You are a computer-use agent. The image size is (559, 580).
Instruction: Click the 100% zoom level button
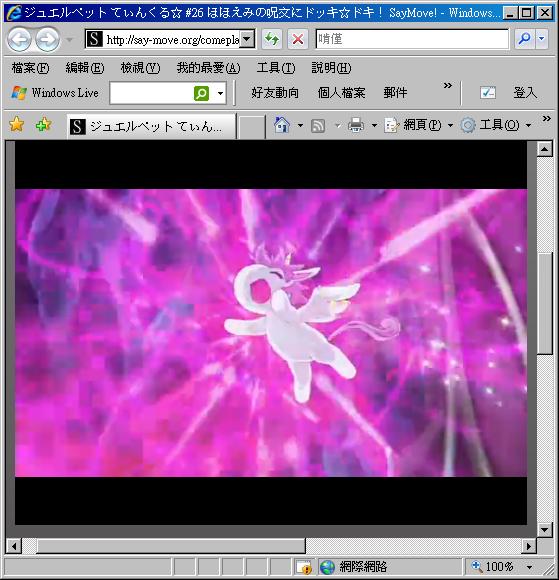tap(493, 567)
